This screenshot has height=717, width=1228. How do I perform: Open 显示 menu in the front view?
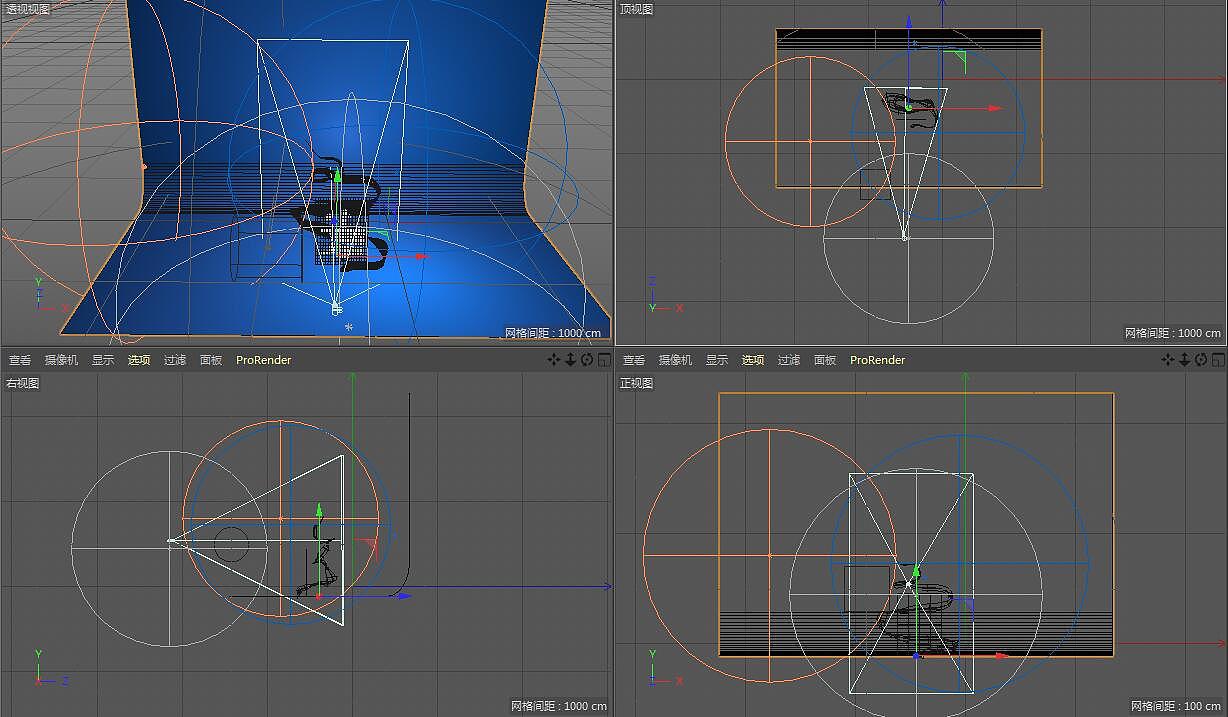click(717, 360)
